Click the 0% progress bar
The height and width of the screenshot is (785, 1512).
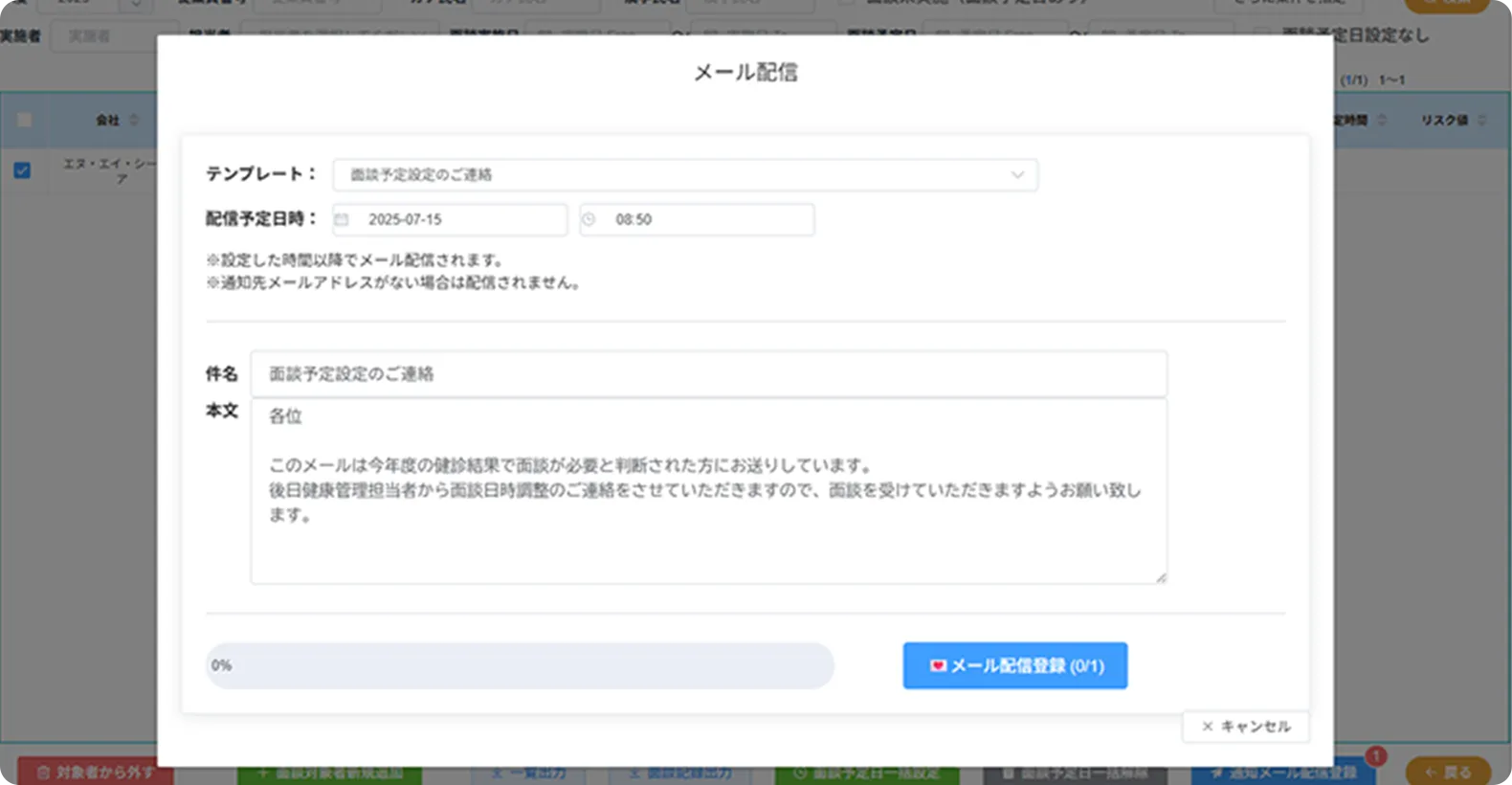tap(520, 665)
